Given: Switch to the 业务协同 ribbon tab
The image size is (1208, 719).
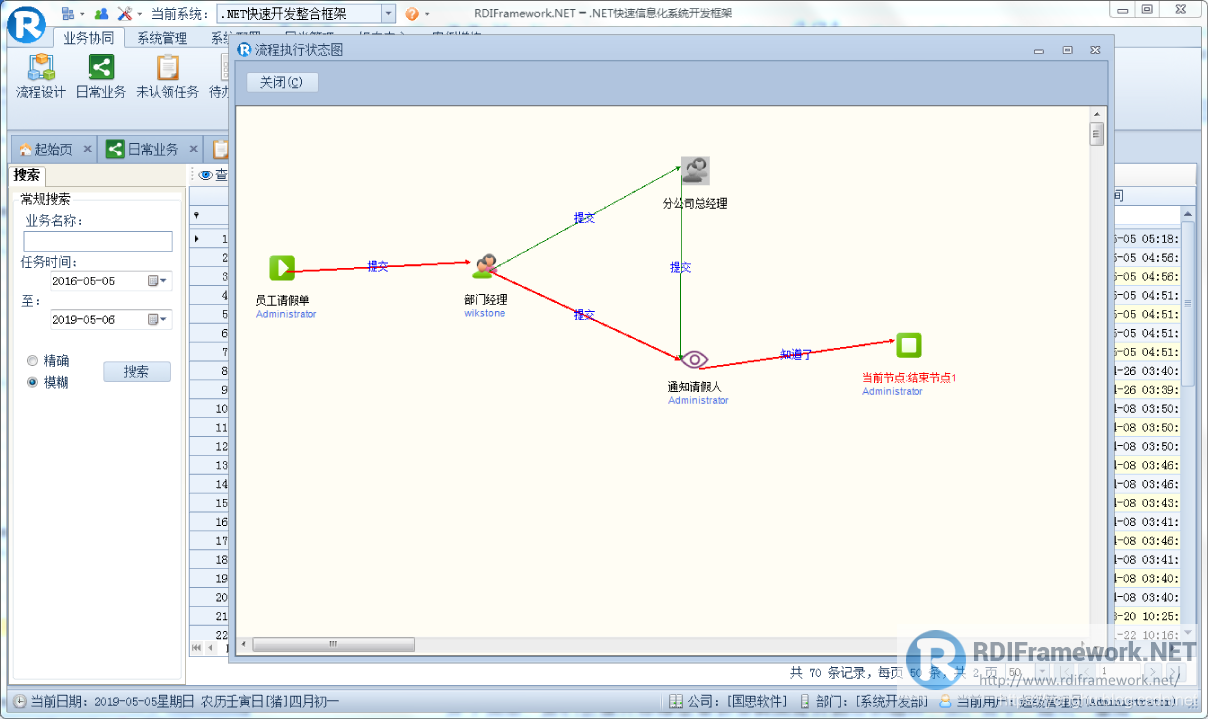Looking at the screenshot, I should pos(88,38).
